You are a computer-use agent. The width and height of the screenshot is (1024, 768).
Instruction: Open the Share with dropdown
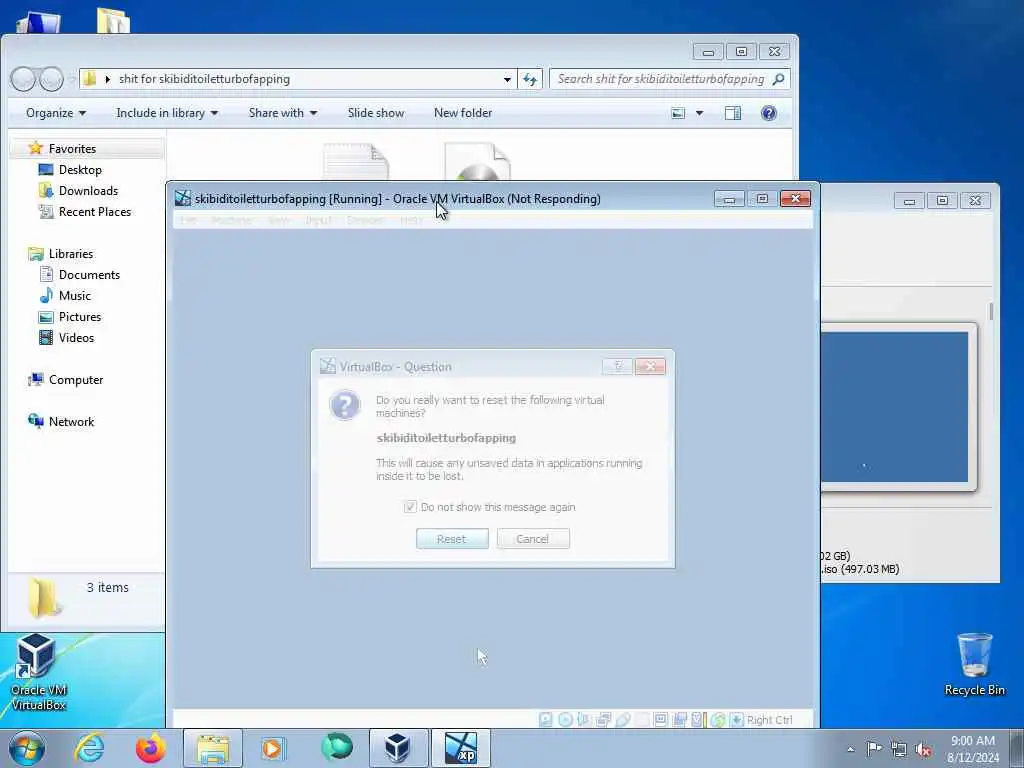coord(283,113)
